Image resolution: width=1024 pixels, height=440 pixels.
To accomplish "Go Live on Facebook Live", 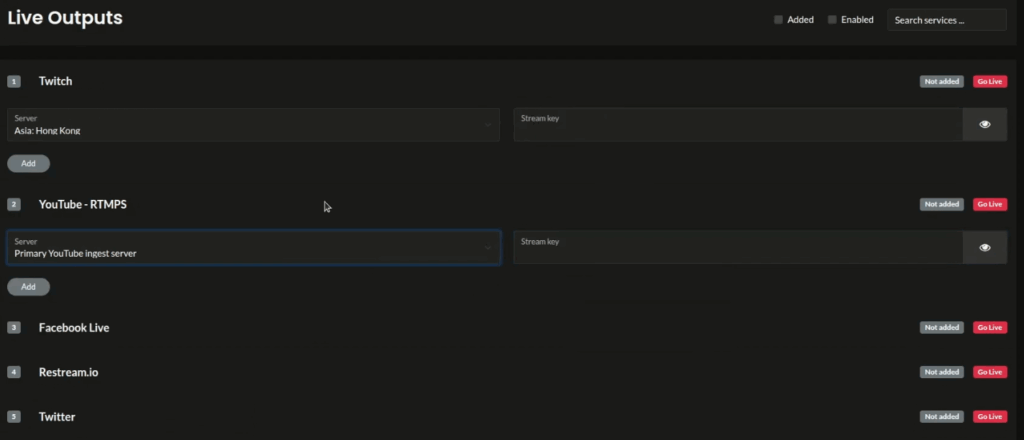I will tap(990, 328).
